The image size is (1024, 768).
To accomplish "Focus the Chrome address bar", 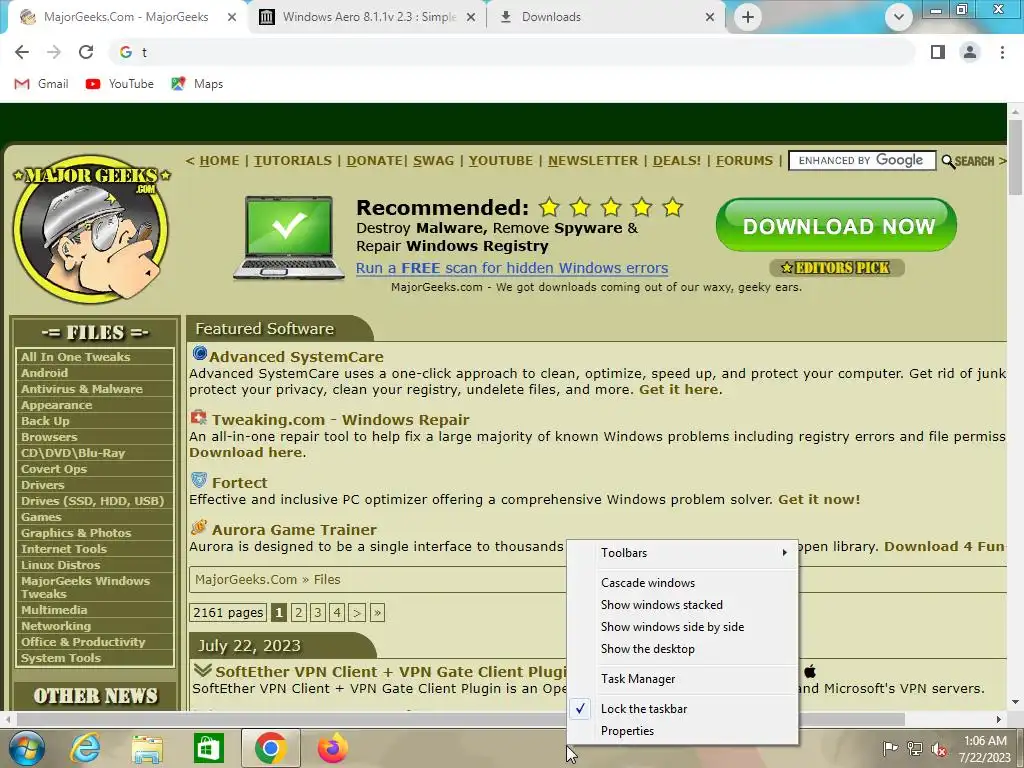I will click(x=513, y=52).
